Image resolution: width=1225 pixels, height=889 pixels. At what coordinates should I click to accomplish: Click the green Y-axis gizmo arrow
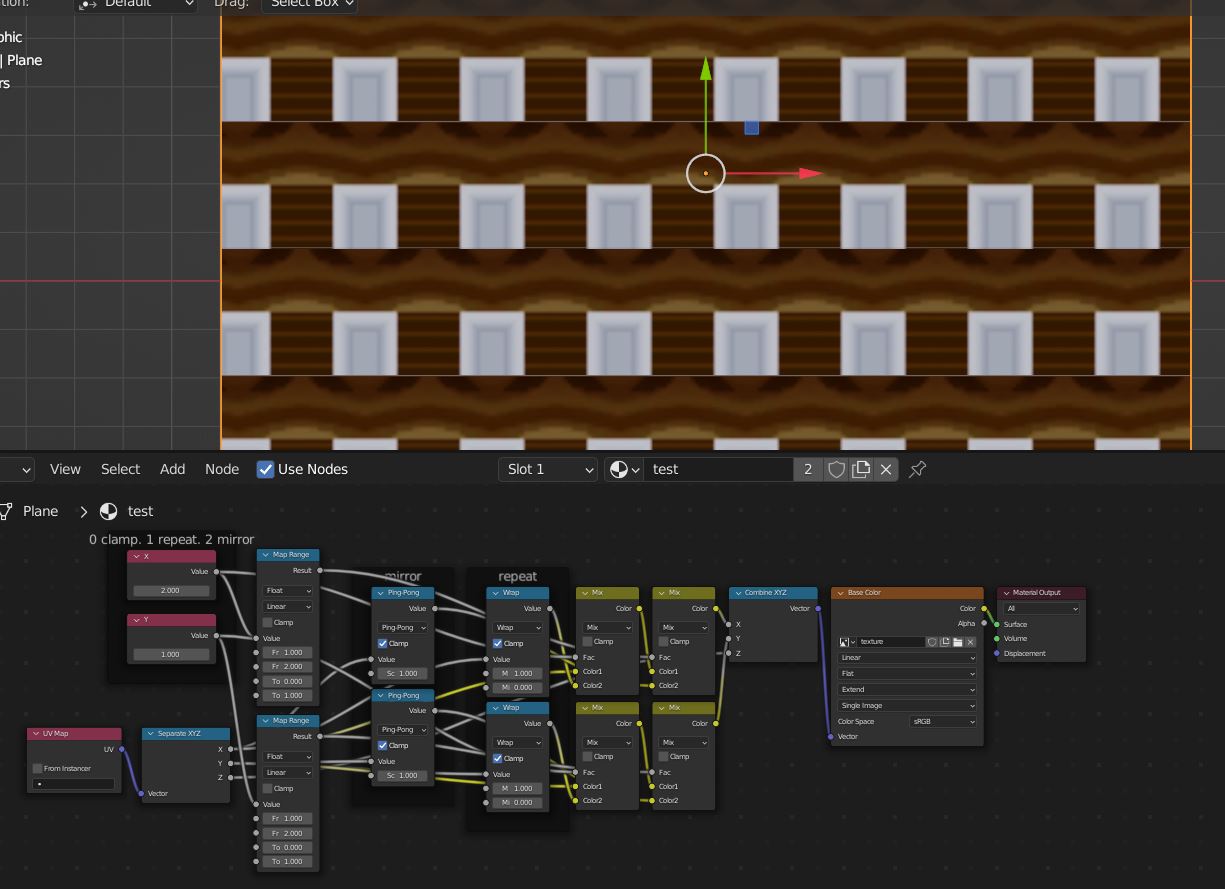click(706, 69)
